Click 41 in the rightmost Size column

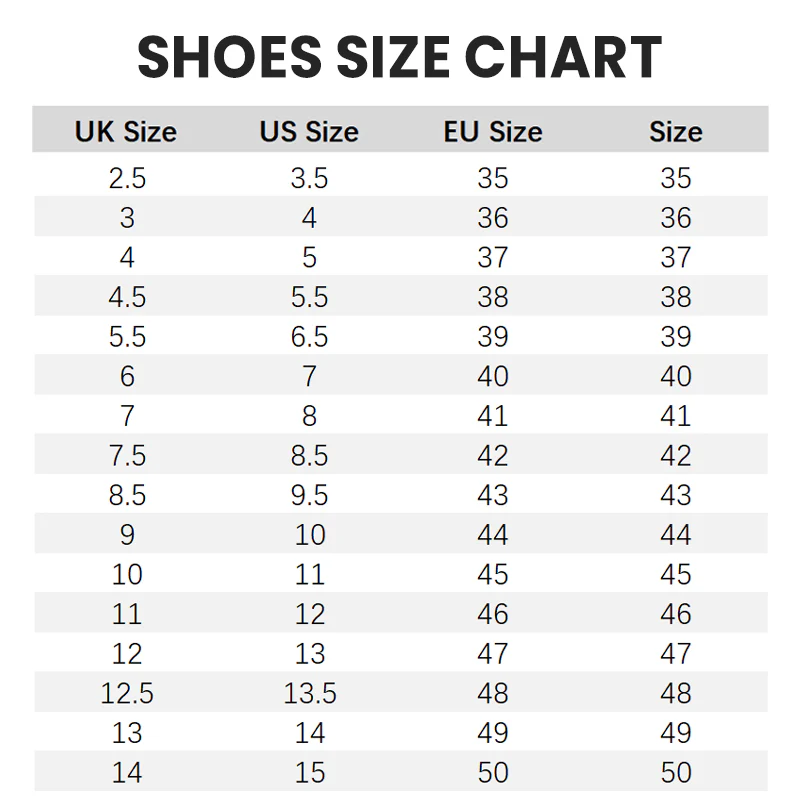[x=676, y=416]
